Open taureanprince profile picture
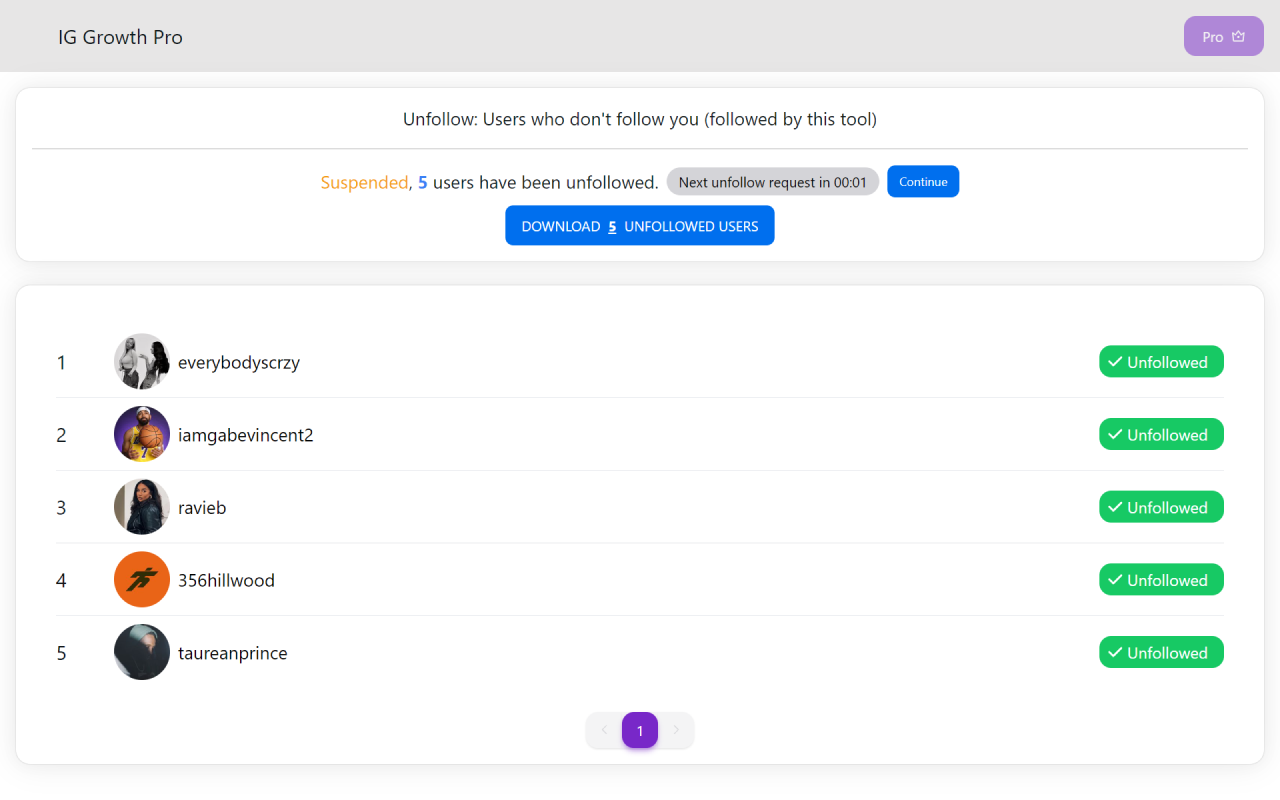Viewport: 1280px width, 800px height. tap(142, 652)
